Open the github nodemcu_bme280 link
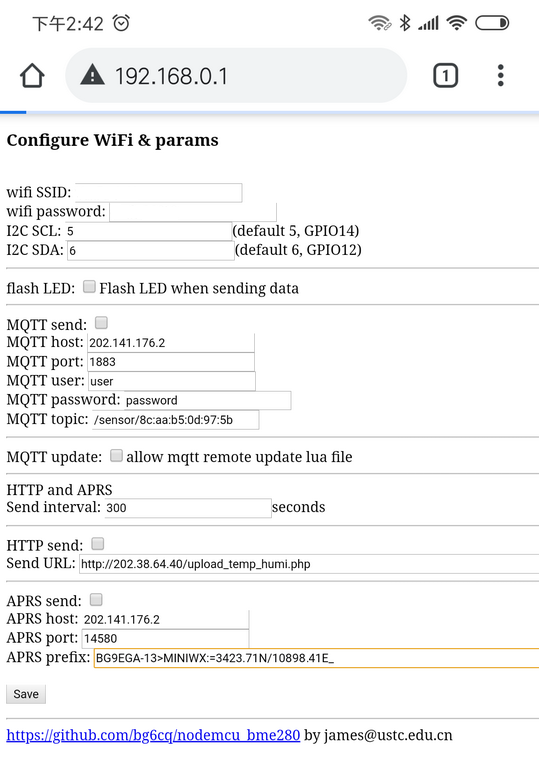This screenshot has width=539, height=762. click(153, 735)
